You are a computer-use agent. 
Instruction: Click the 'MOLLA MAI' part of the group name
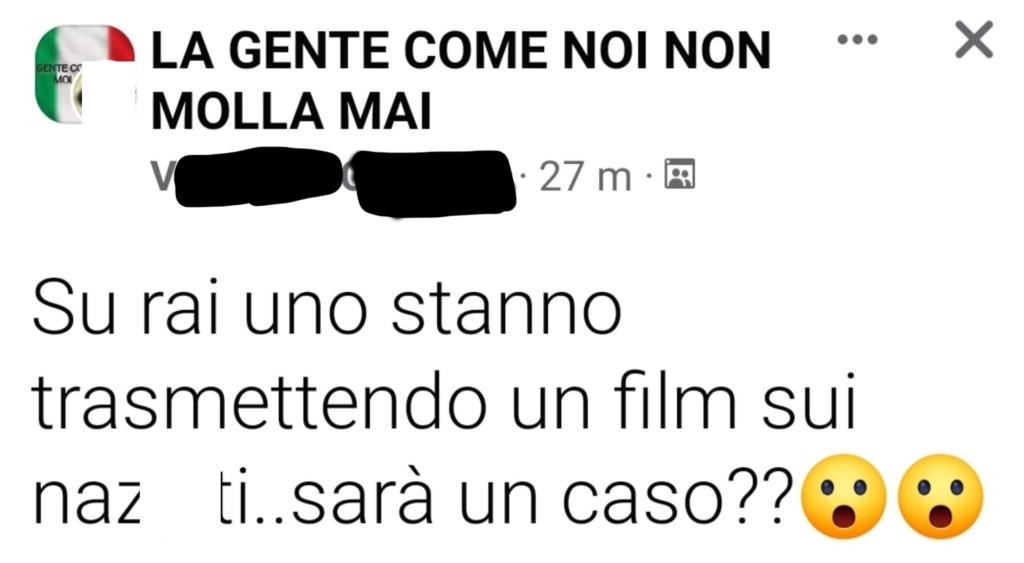click(291, 111)
